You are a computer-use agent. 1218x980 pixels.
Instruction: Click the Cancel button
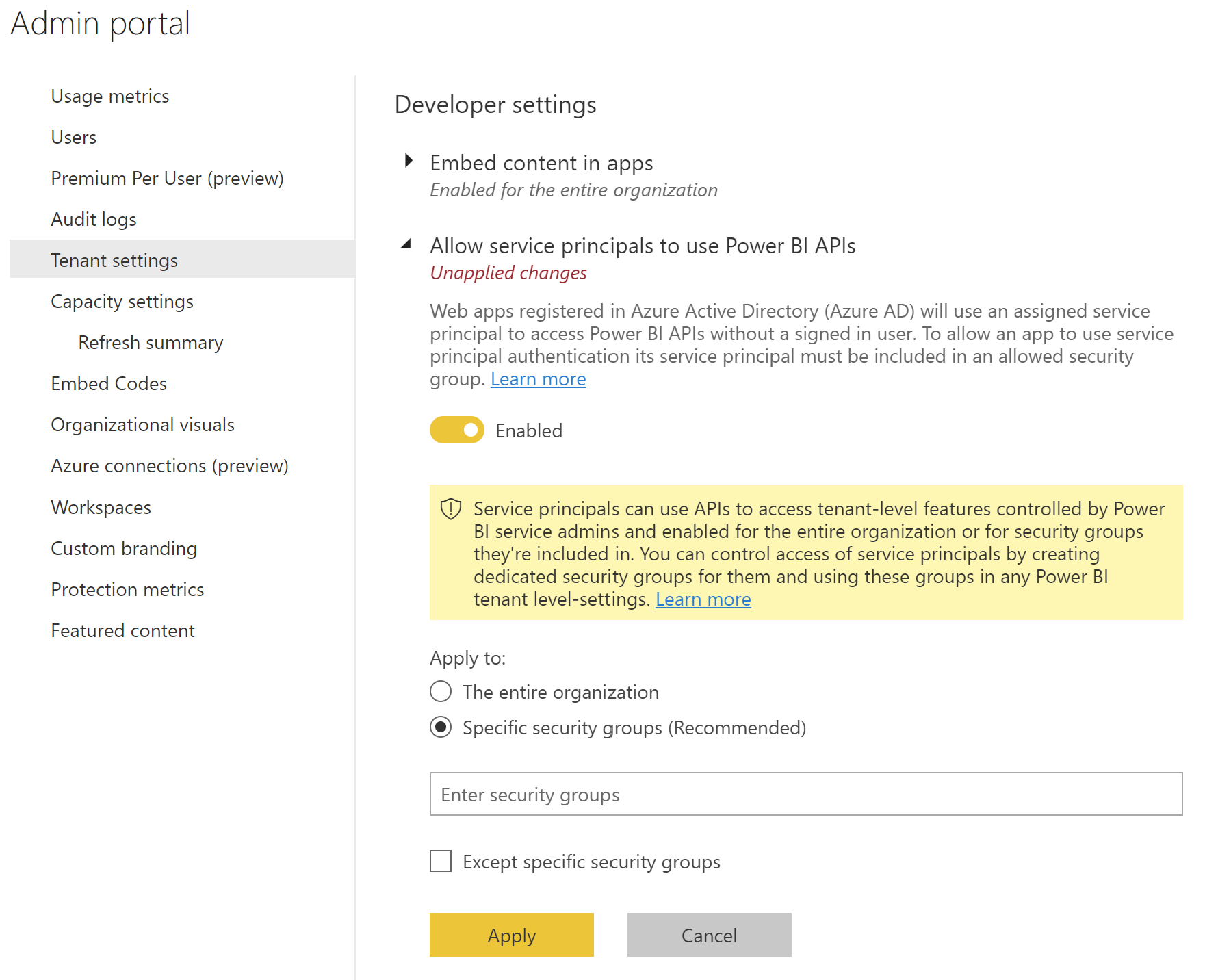[x=709, y=935]
